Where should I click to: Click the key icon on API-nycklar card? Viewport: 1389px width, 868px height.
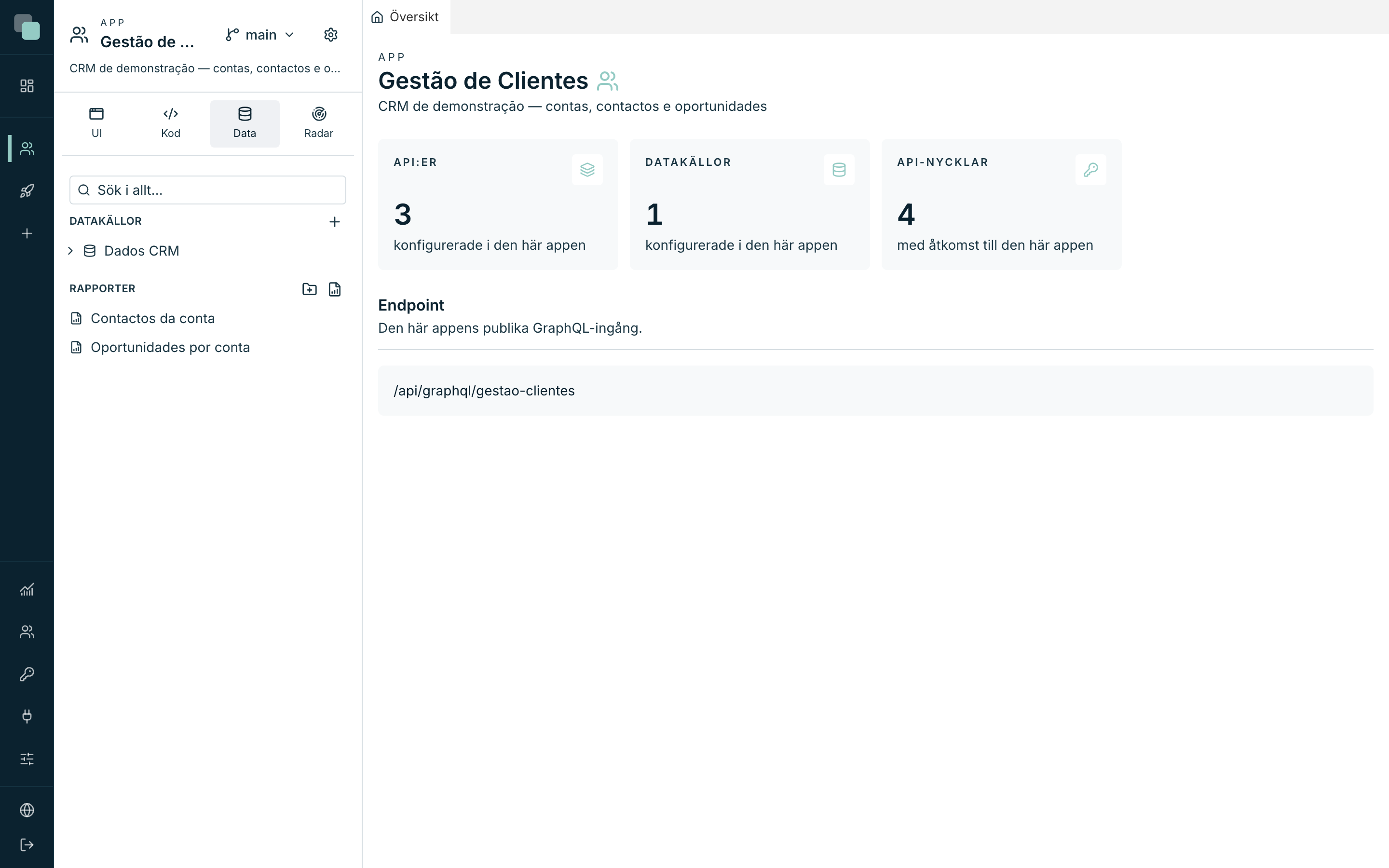tap(1090, 170)
